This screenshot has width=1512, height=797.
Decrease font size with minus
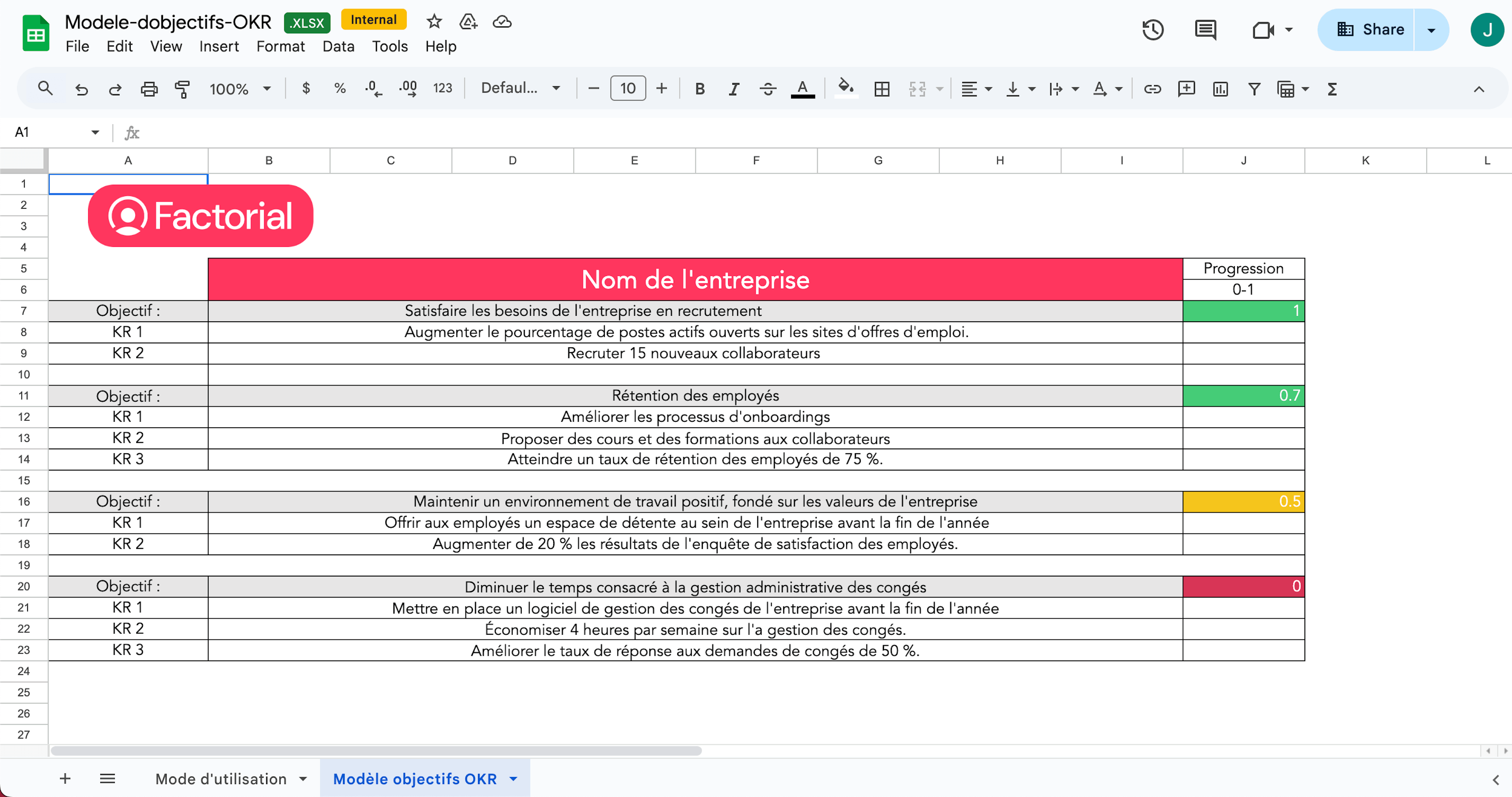click(x=593, y=89)
